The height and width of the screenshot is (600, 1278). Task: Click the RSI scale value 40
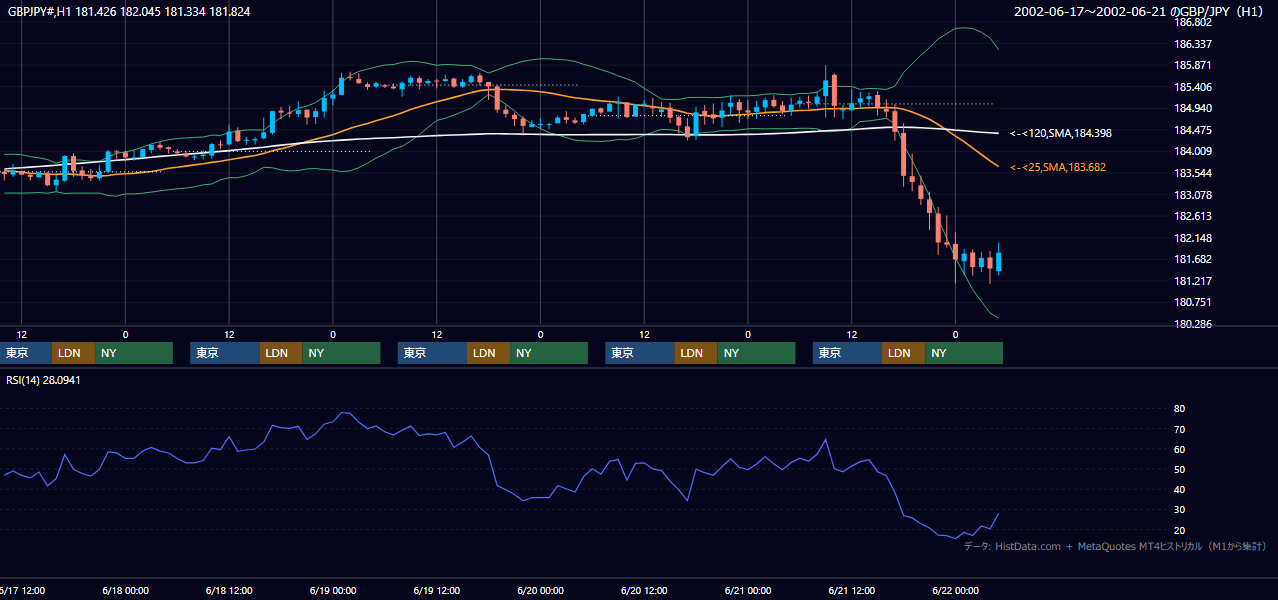coord(1179,489)
